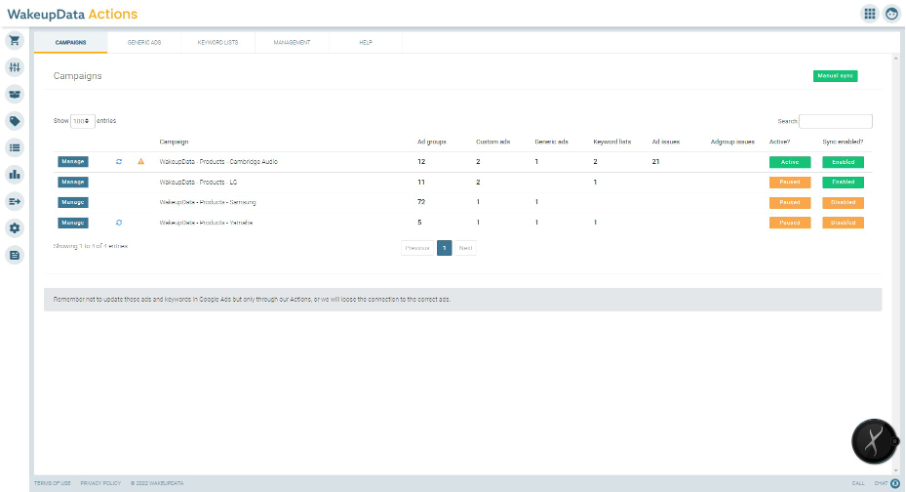Click the Call link in footer
This screenshot has width=906, height=492.
point(858,483)
